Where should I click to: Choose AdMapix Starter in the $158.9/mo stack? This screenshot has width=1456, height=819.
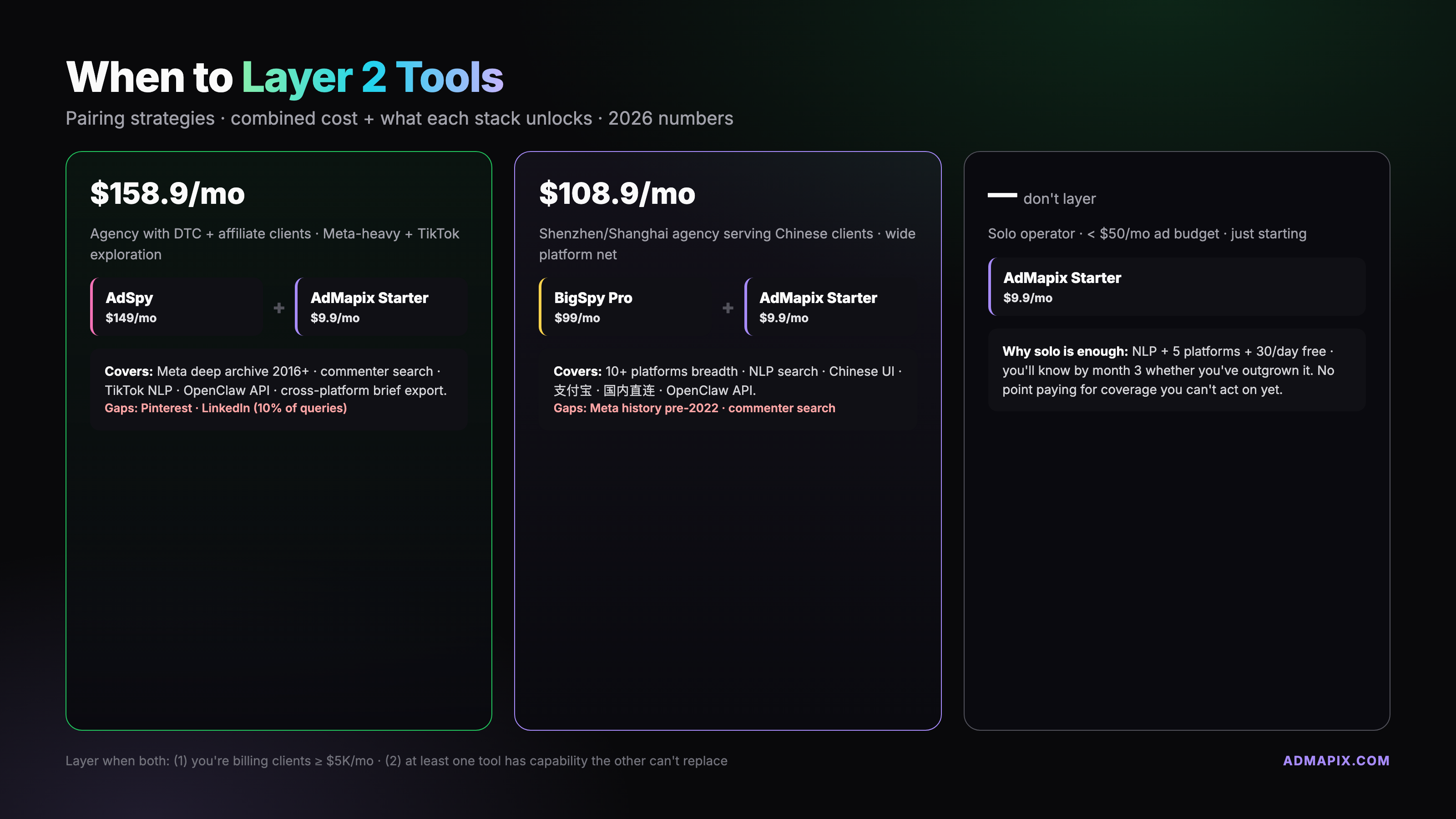coord(382,307)
